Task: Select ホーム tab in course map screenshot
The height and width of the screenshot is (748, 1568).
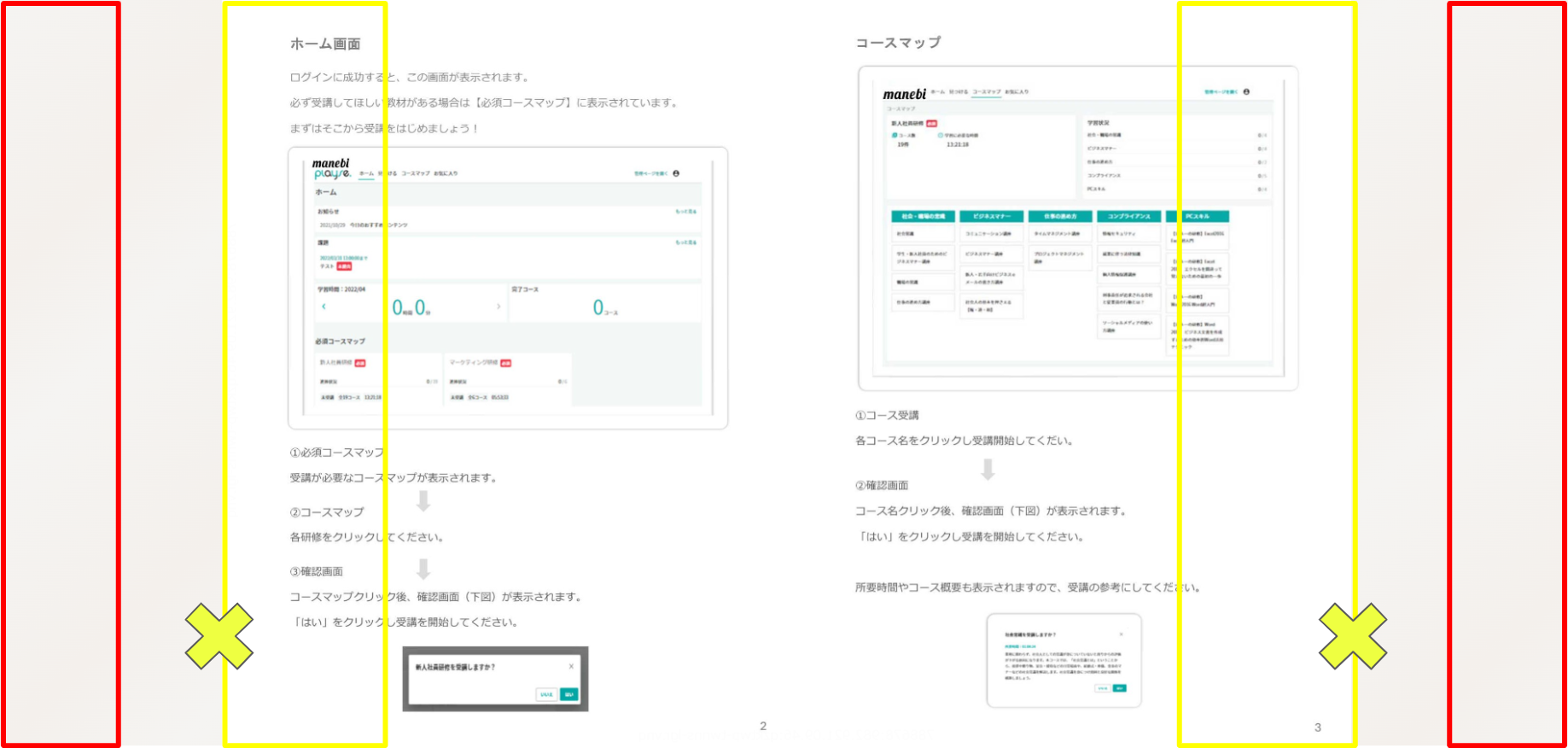Action: [x=938, y=91]
